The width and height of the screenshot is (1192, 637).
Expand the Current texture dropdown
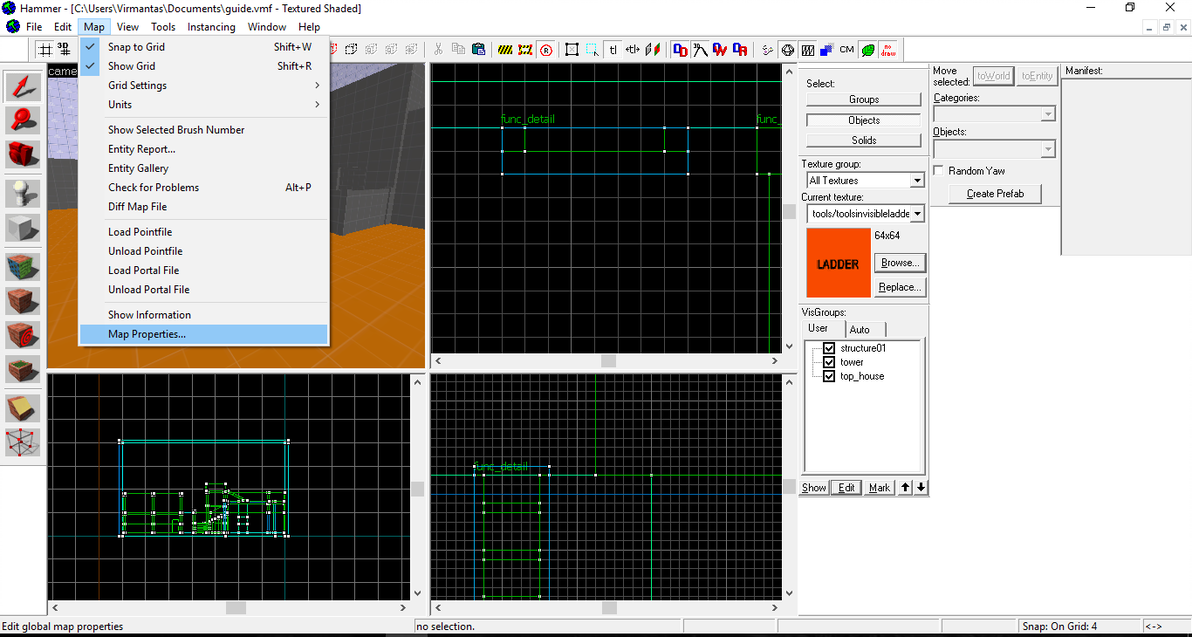point(917,214)
